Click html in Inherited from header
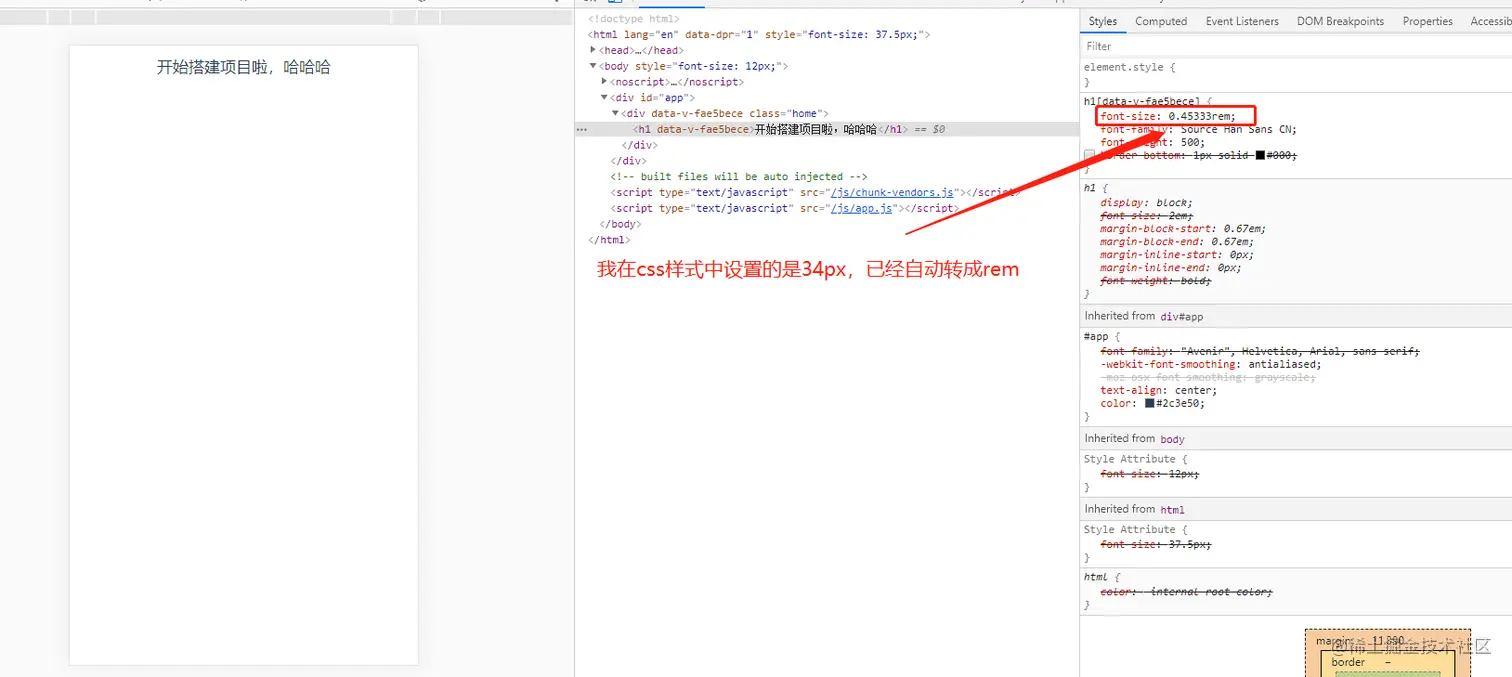1512x677 pixels. point(1172,510)
